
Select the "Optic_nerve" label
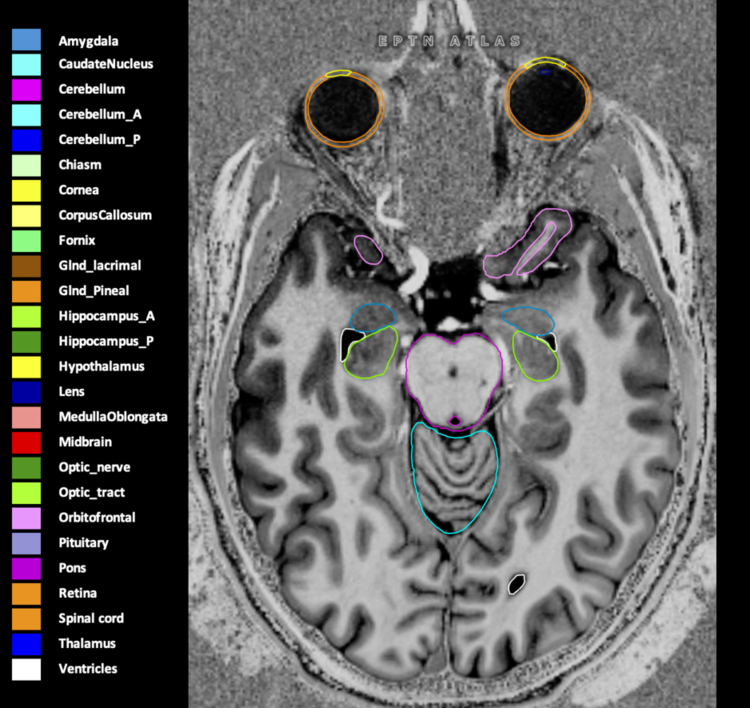[95, 468]
